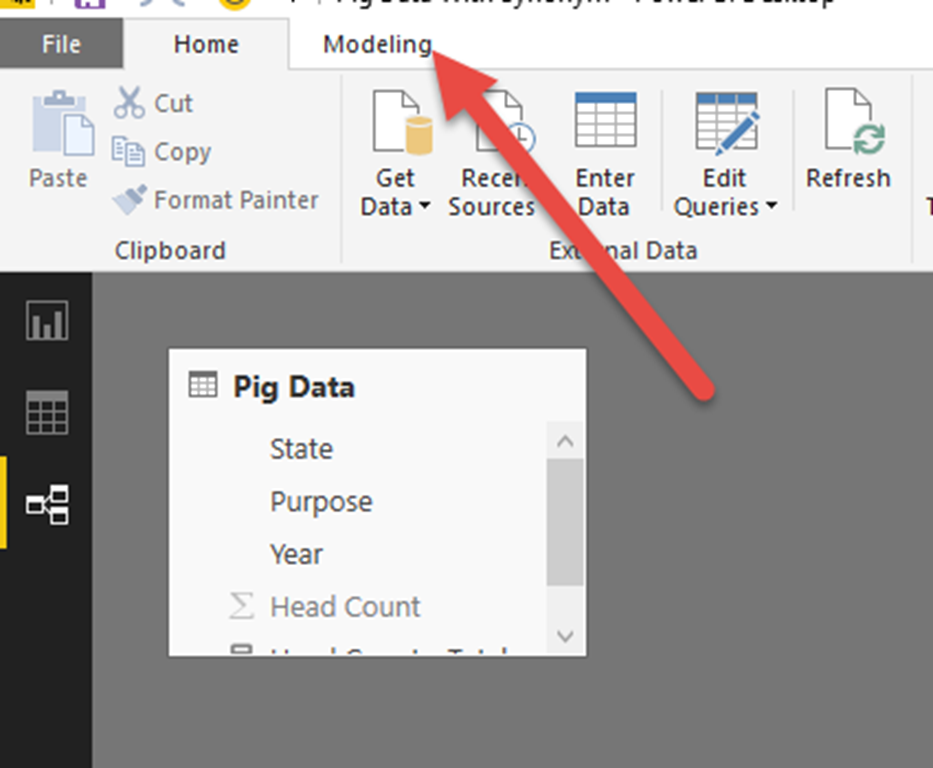Select the Format Painter brush
Viewport: 933px width, 768px height.
coord(129,200)
